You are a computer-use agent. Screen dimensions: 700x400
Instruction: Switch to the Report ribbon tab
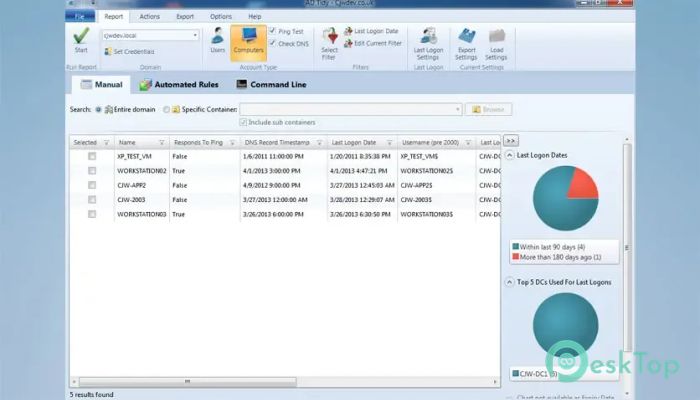tap(114, 17)
